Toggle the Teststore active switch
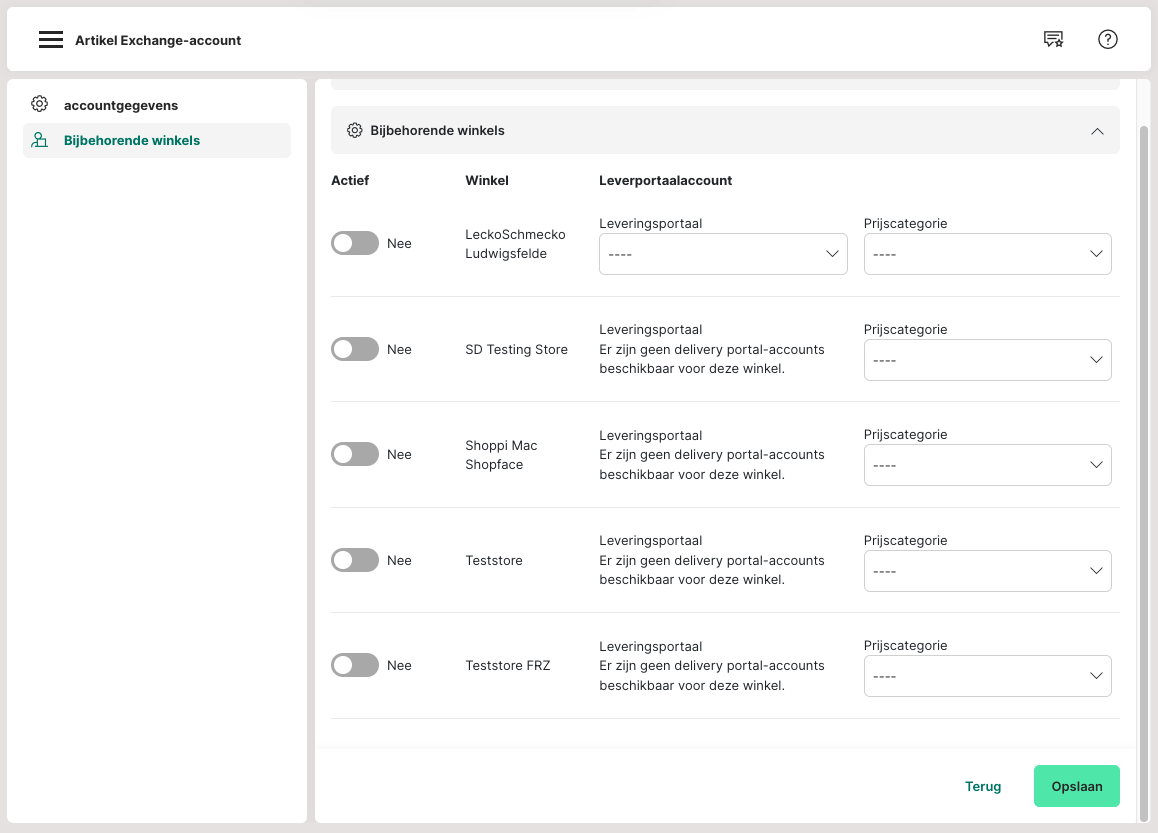This screenshot has width=1158, height=833. (x=354, y=560)
